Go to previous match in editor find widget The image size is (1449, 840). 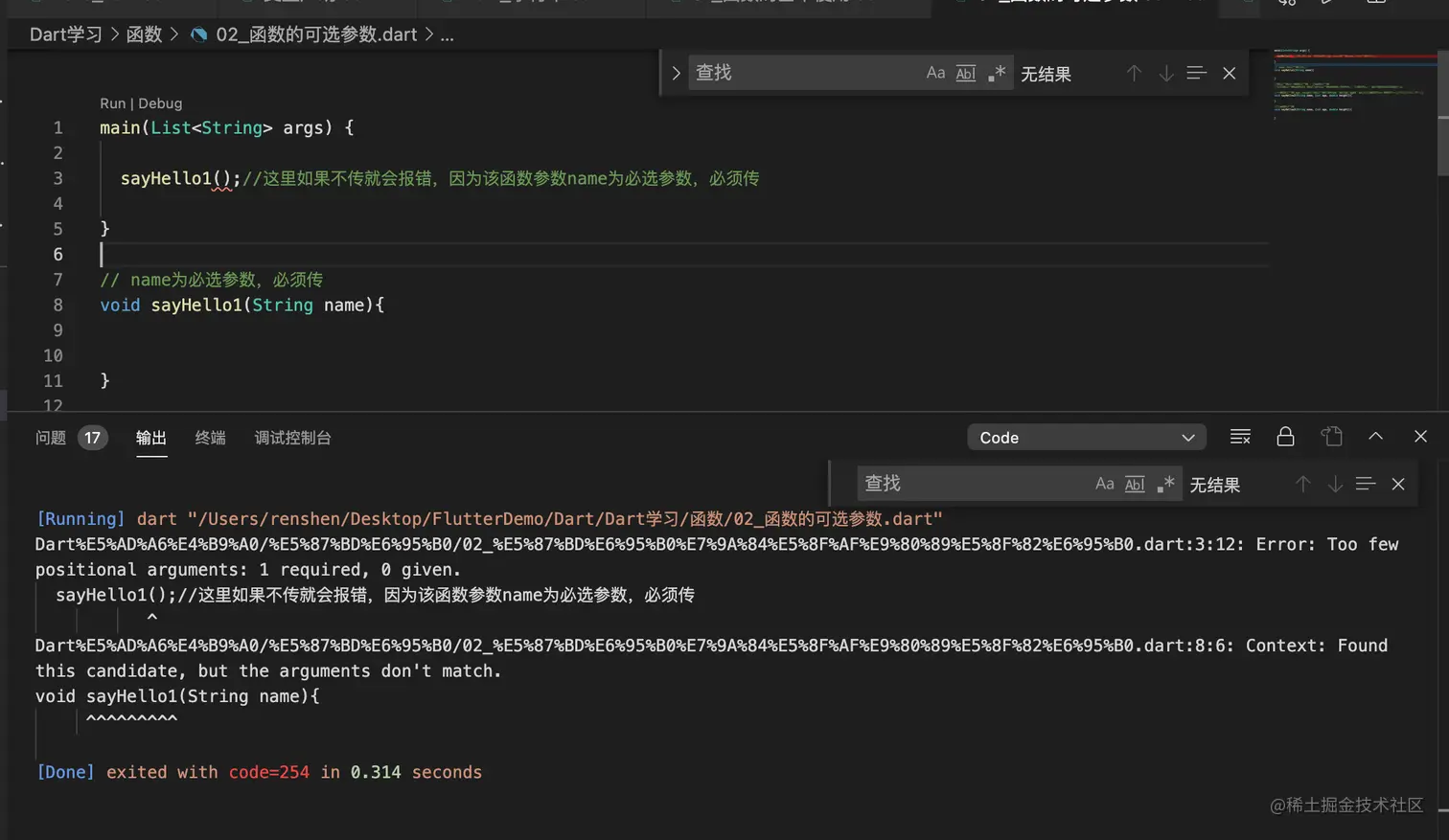point(1134,73)
